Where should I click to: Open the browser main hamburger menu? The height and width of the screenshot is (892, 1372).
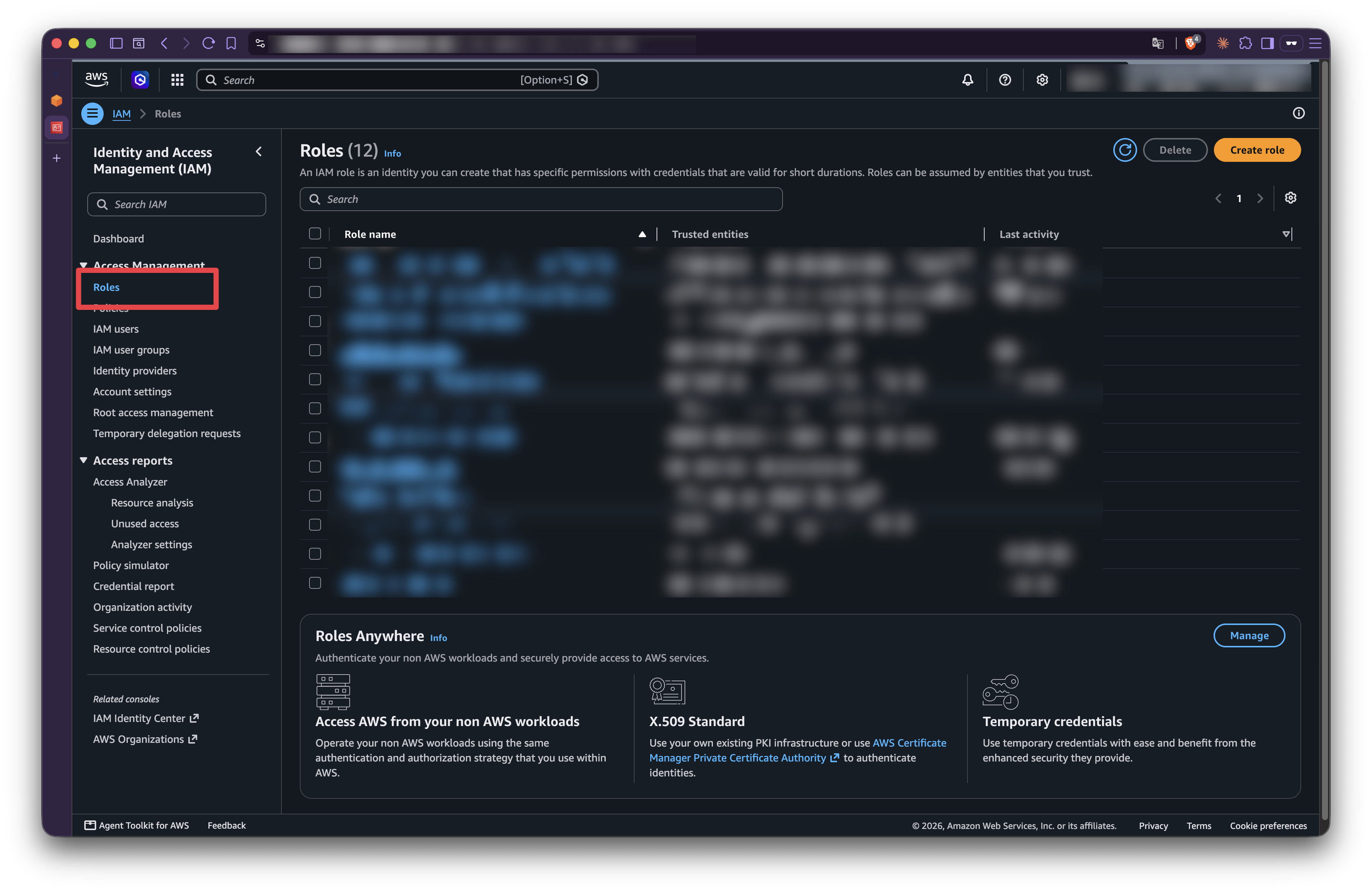click(x=1315, y=43)
